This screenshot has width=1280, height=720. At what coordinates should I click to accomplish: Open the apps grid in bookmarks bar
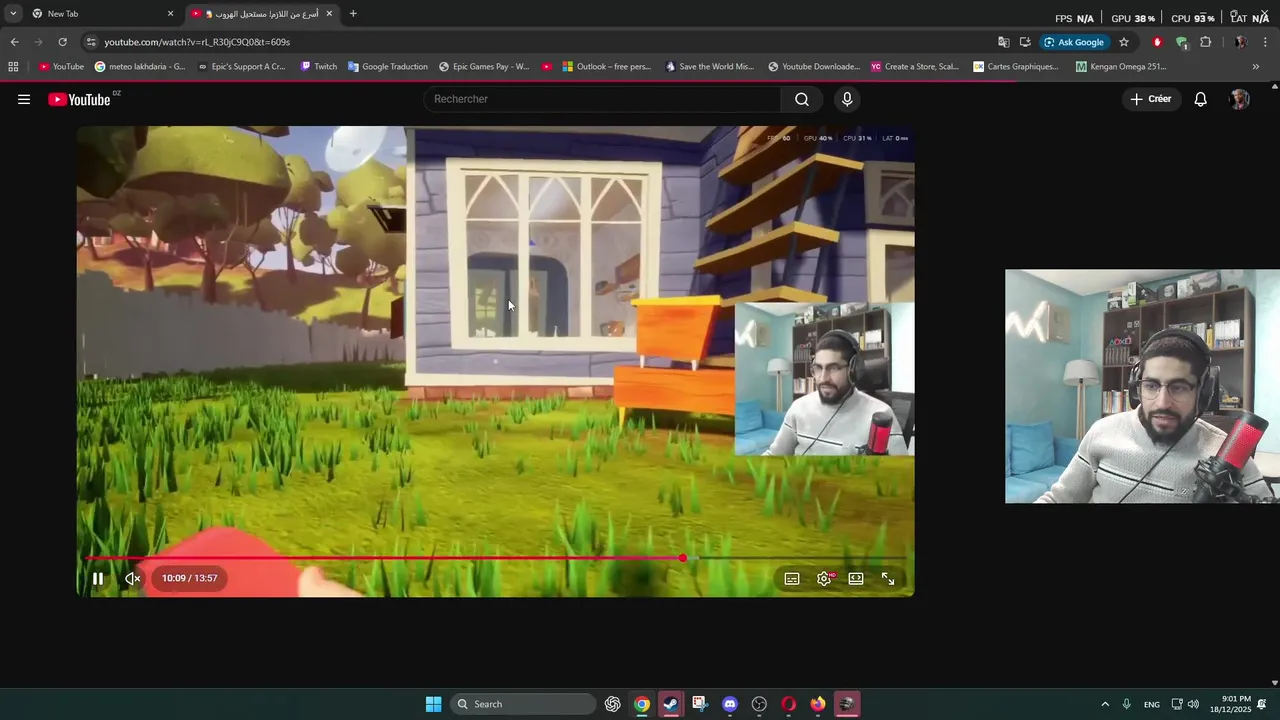click(13, 67)
